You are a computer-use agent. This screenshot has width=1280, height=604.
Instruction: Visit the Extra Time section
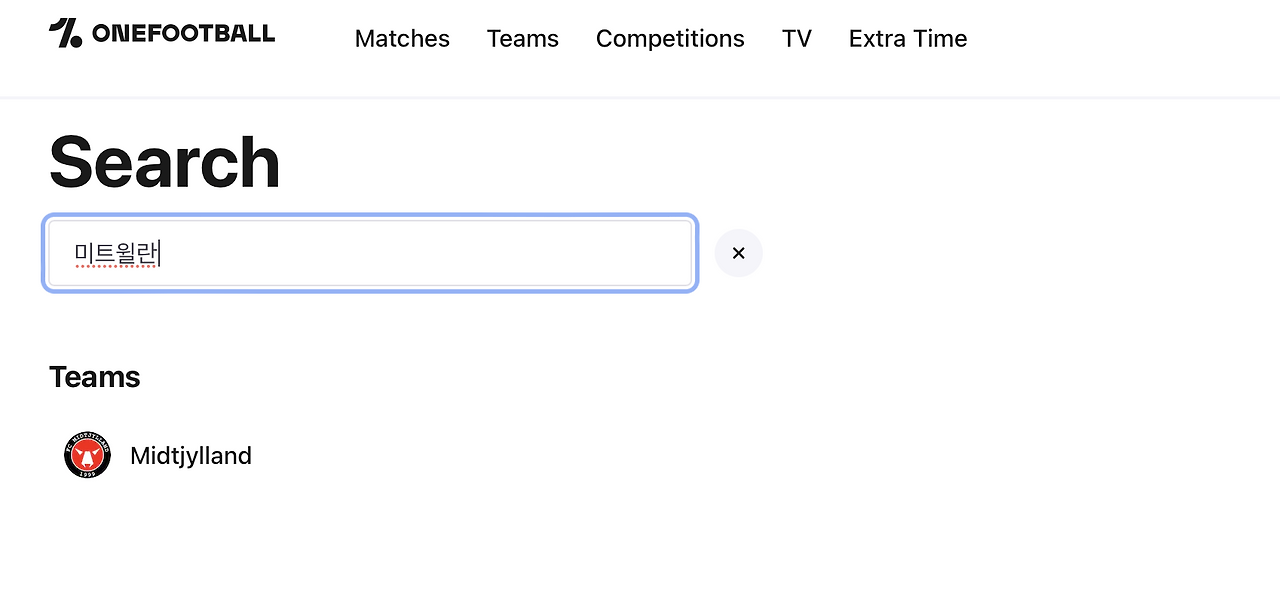pyautogui.click(x=908, y=38)
